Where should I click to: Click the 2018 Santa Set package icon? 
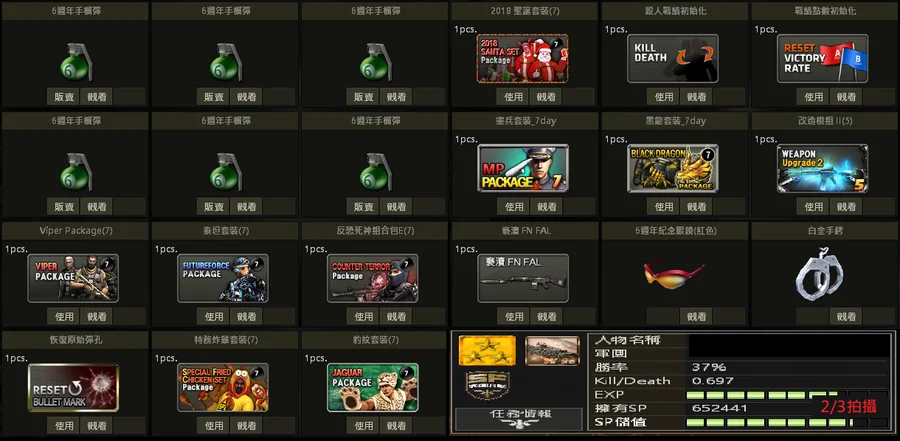click(522, 59)
